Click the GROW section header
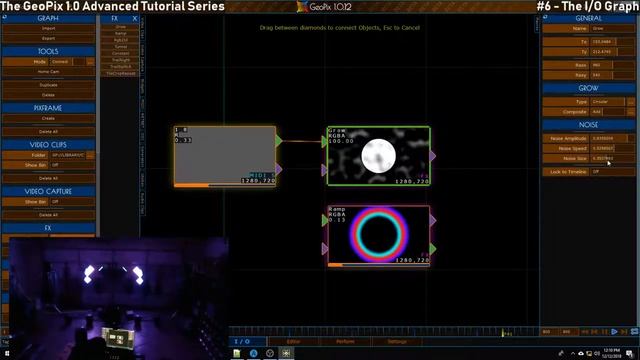Viewport: 640px width, 360px height. [589, 88]
